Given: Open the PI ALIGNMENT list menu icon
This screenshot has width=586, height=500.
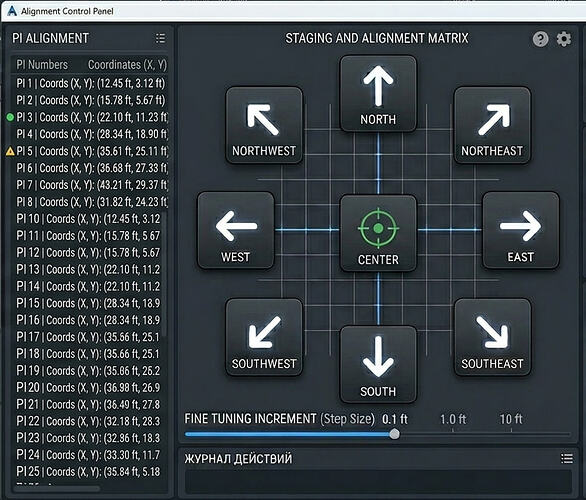Looking at the screenshot, I should [x=160, y=38].
